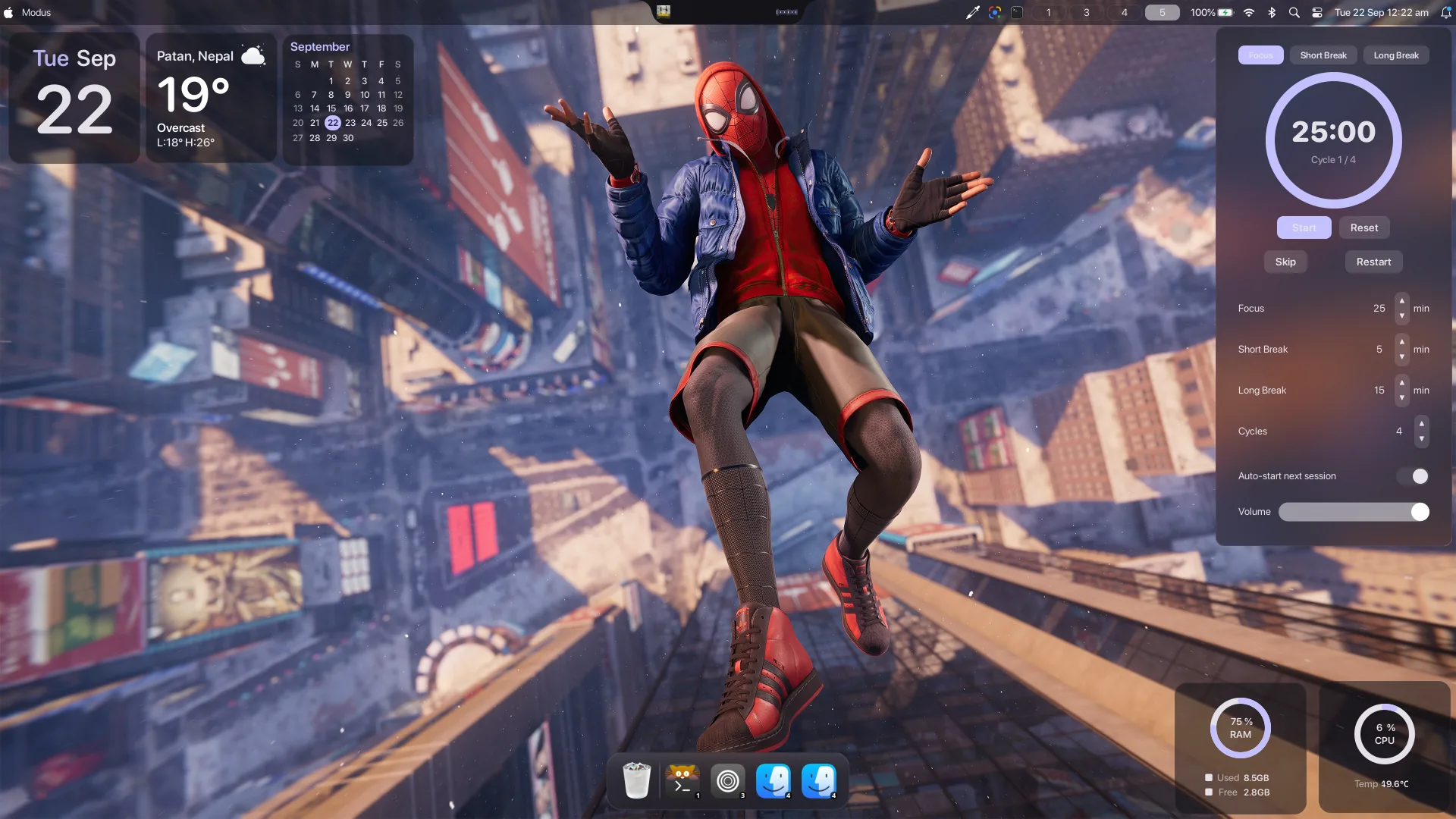This screenshot has width=1456, height=819.
Task: Decrease Focus minutes with down arrow
Action: (x=1401, y=315)
